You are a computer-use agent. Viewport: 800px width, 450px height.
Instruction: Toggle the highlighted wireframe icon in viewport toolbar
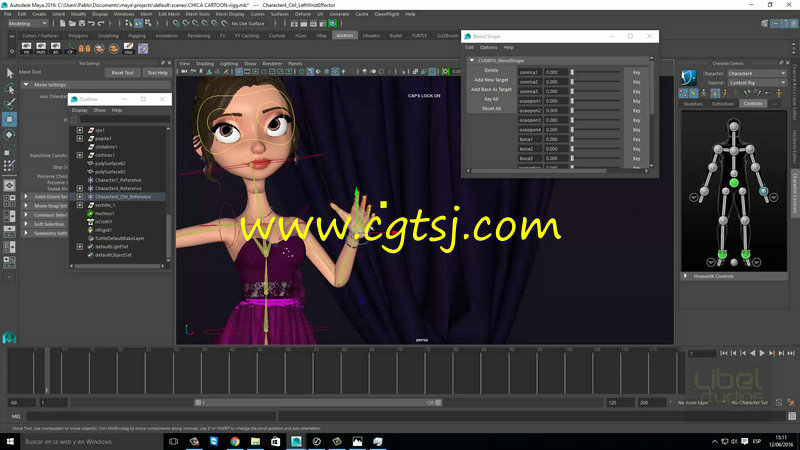pos(239,71)
